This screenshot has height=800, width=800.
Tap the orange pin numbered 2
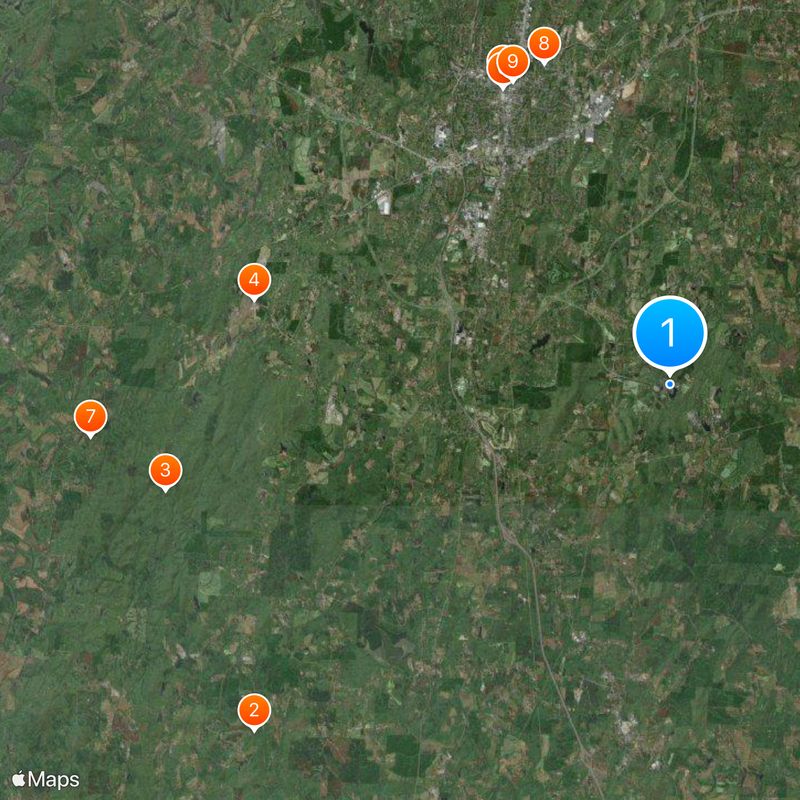254,710
